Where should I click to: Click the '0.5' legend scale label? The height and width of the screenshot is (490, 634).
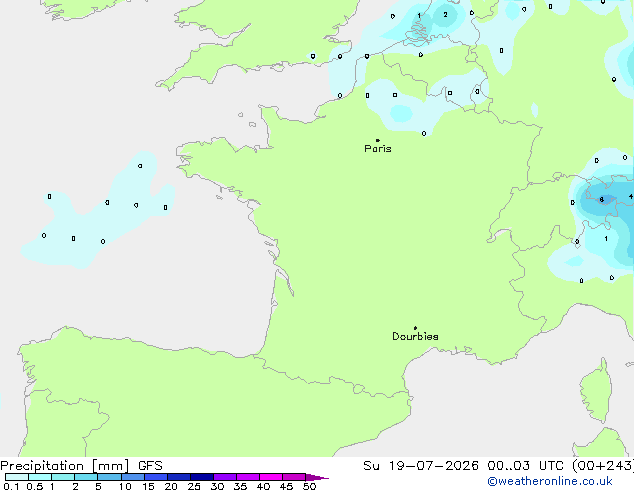(35, 486)
